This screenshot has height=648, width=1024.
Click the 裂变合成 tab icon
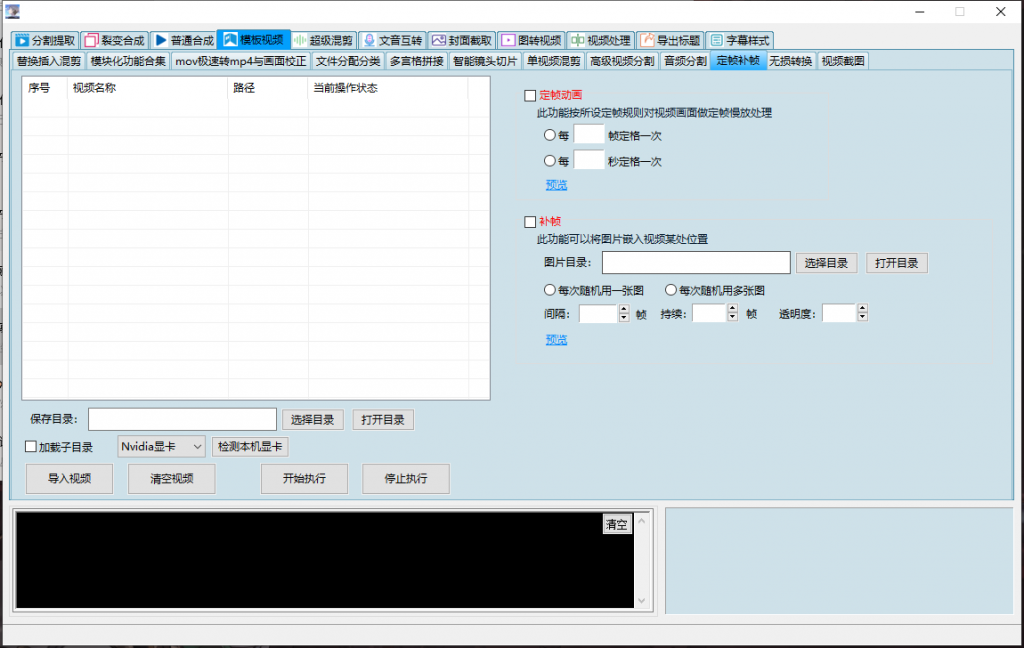click(x=91, y=41)
